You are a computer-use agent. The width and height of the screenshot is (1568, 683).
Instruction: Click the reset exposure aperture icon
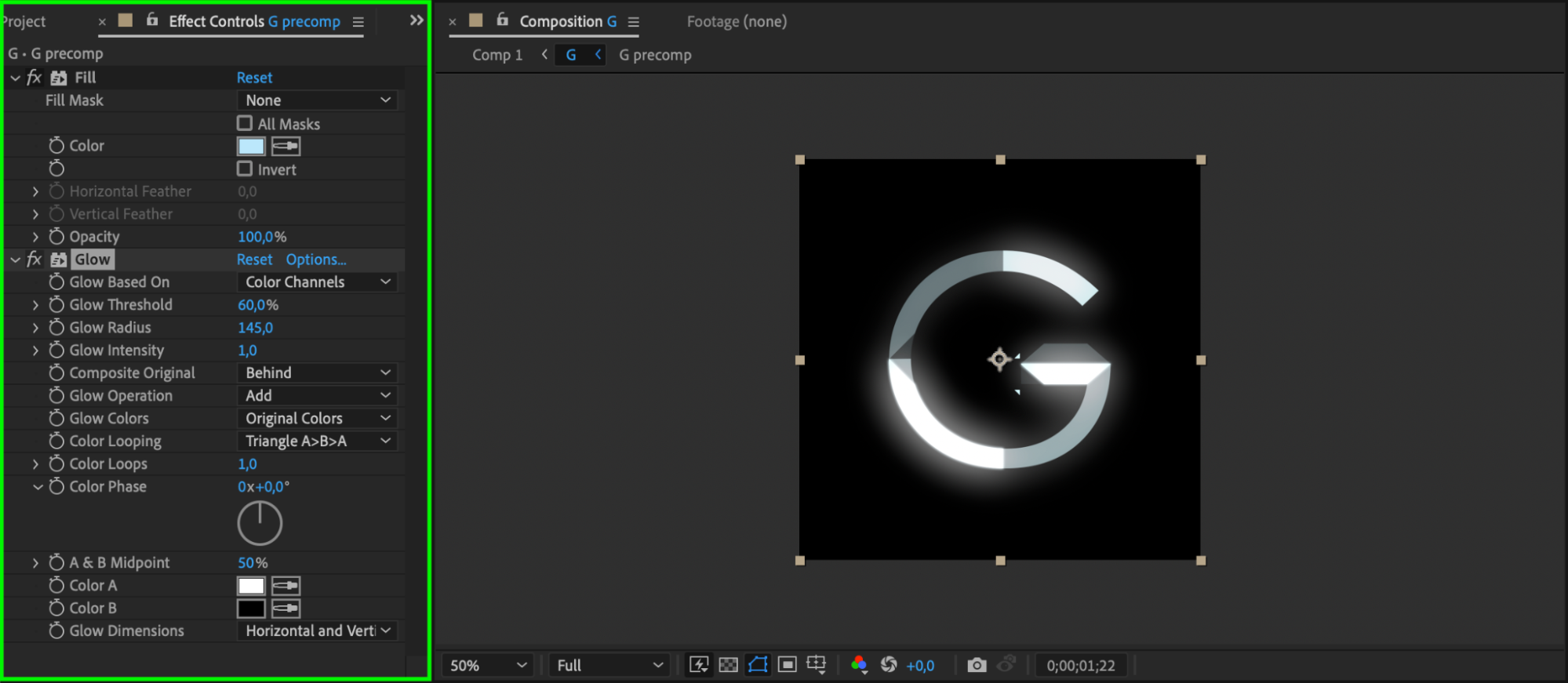pyautogui.click(x=889, y=665)
